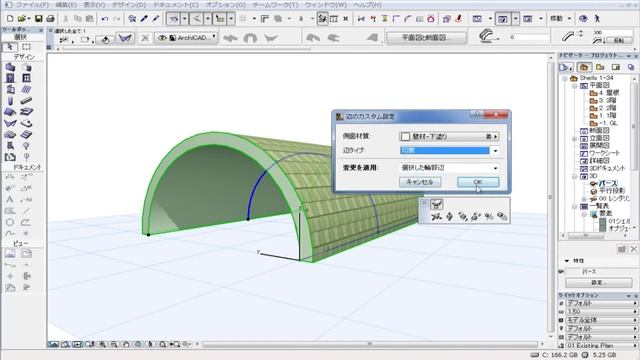Select the syringe inject parameters tool

(156, 19)
